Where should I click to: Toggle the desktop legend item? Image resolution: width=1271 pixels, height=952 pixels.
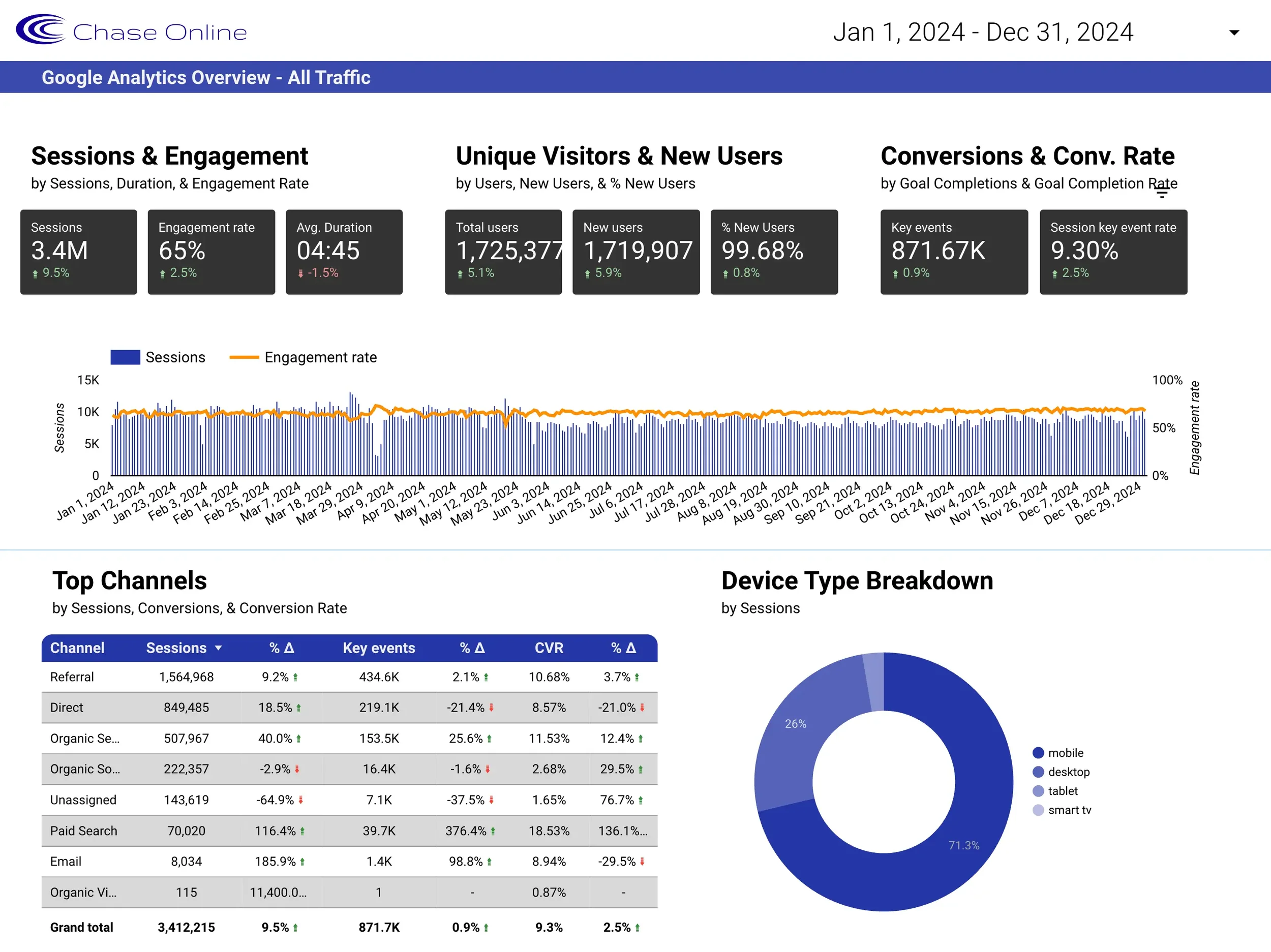(x=1068, y=772)
